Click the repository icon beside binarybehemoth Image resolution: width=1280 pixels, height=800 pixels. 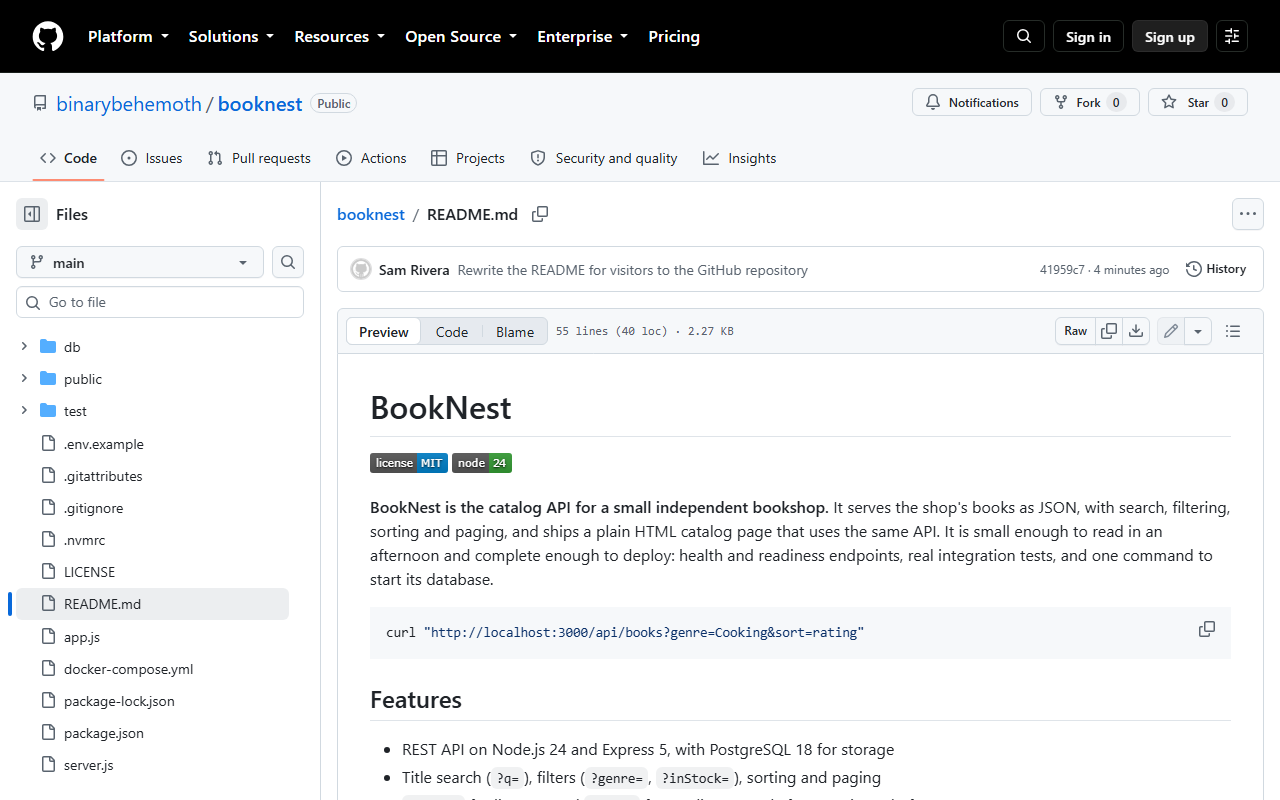tap(40, 103)
